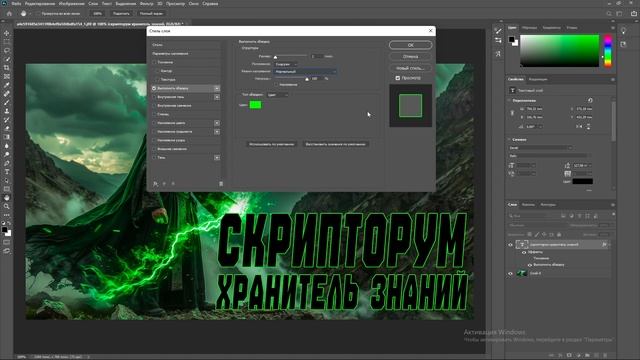
Task: Click the Новый стиль button
Action: [x=410, y=68]
